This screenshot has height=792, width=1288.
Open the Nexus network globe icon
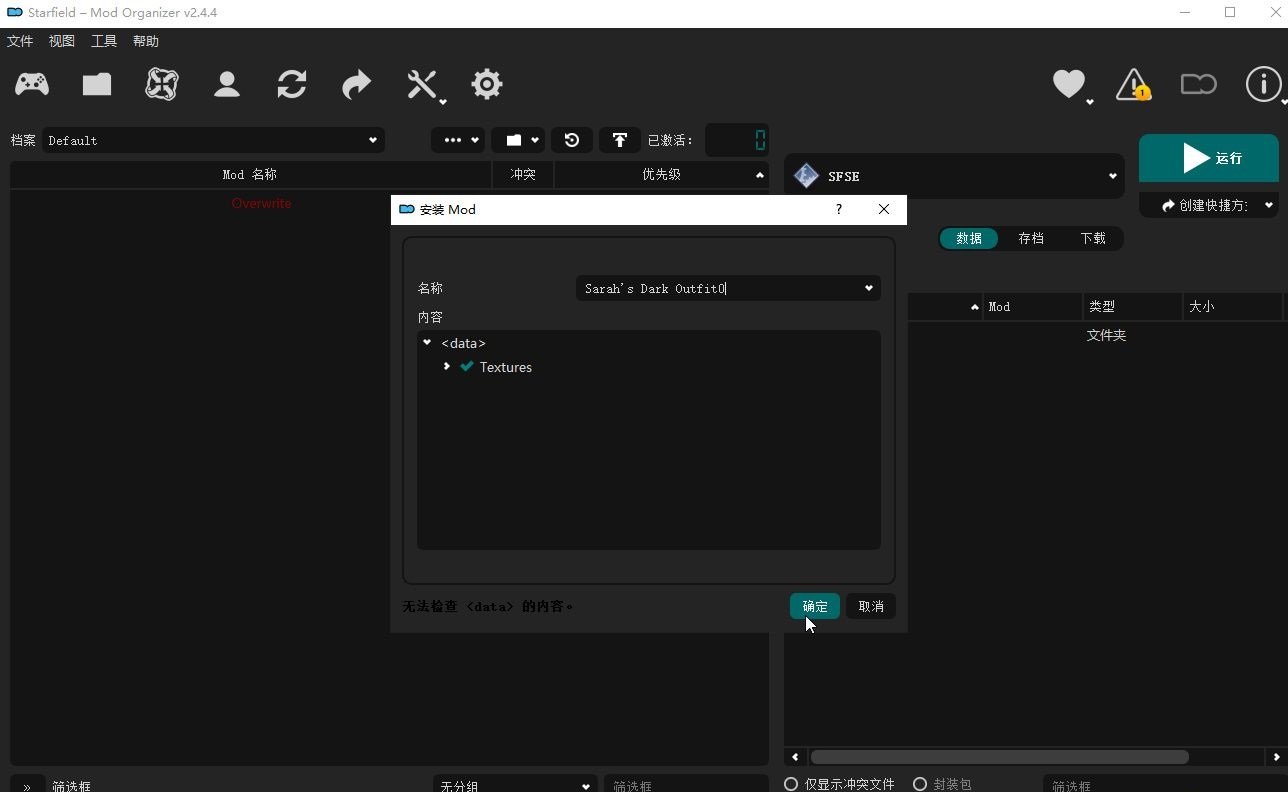(x=161, y=84)
